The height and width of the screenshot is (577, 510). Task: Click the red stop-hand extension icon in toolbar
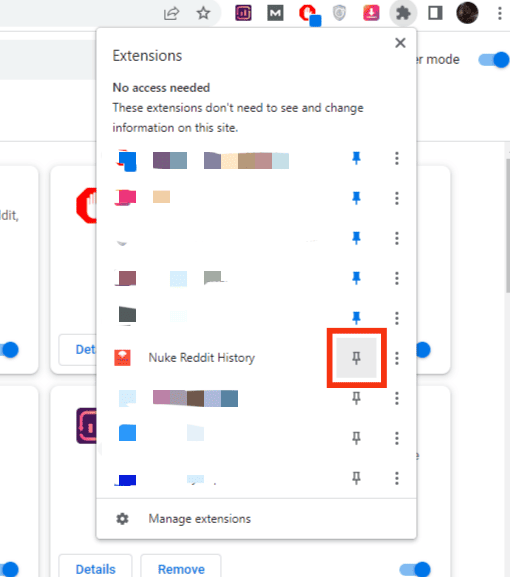(309, 14)
